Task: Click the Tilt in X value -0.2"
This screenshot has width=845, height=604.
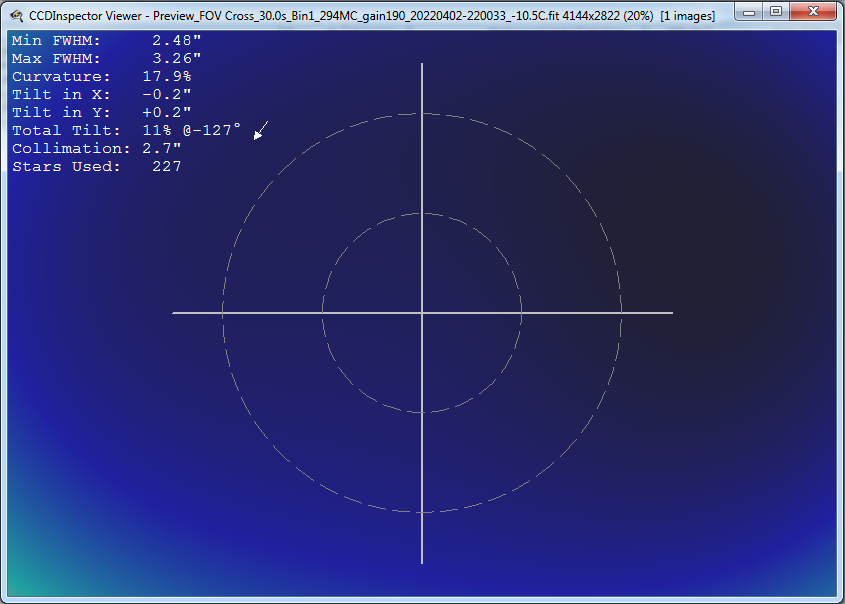Action: click(167, 94)
